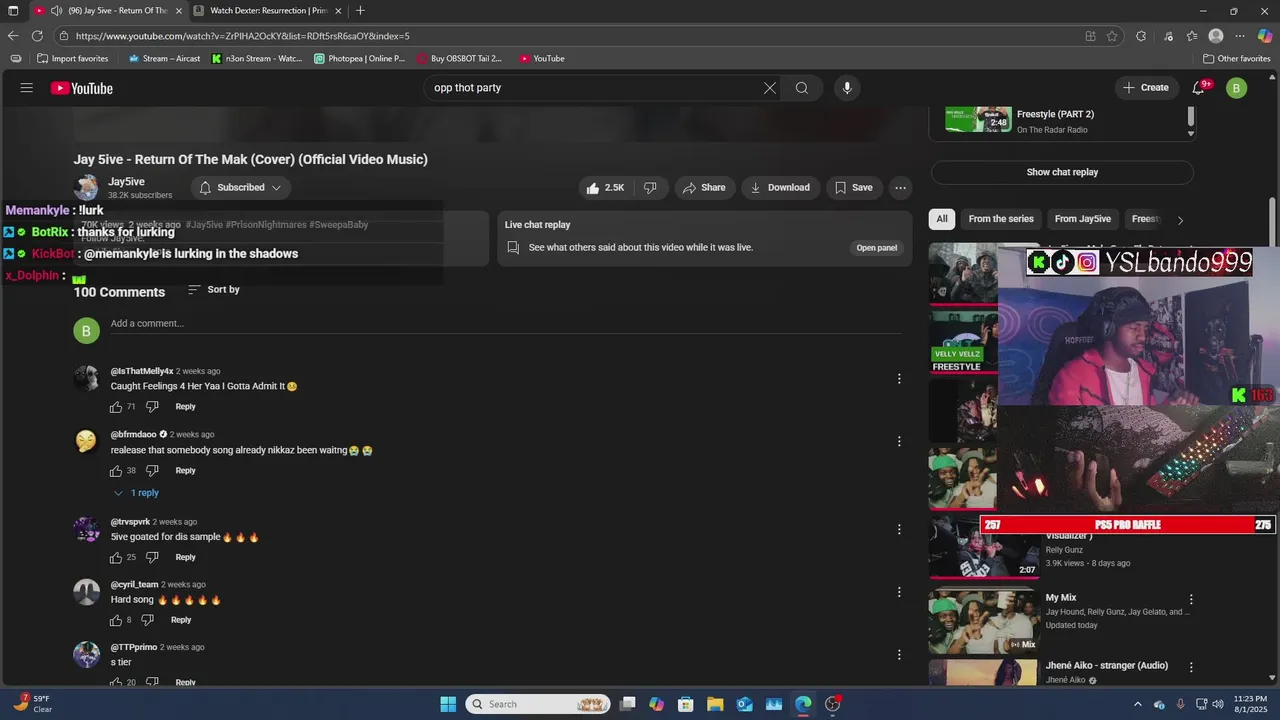The height and width of the screenshot is (720, 1280).
Task: Click the YouTube search input
Action: tap(594, 88)
